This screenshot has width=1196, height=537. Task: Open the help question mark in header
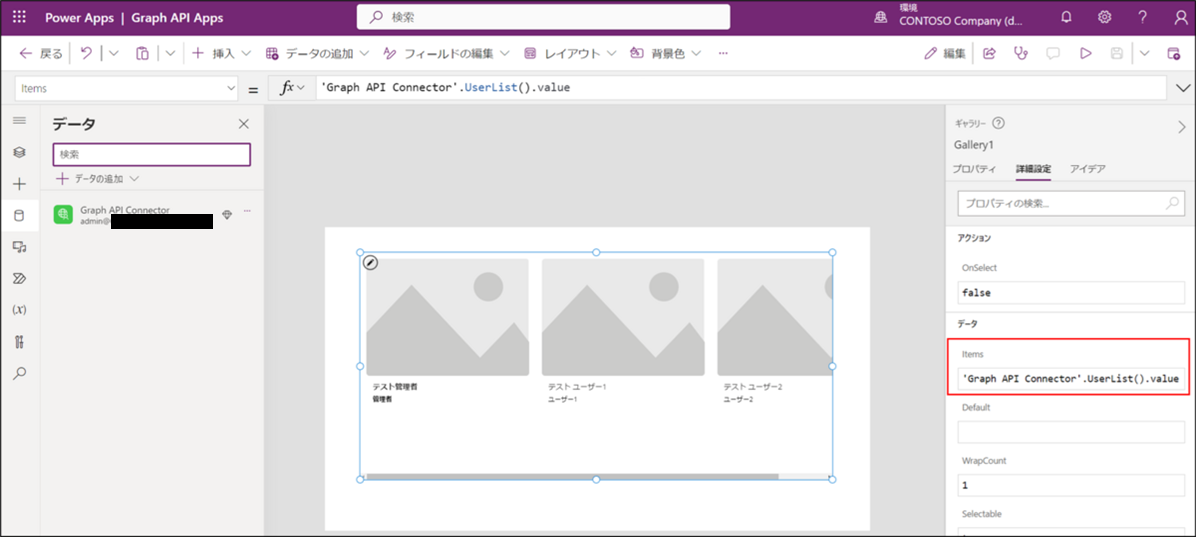pos(1143,18)
